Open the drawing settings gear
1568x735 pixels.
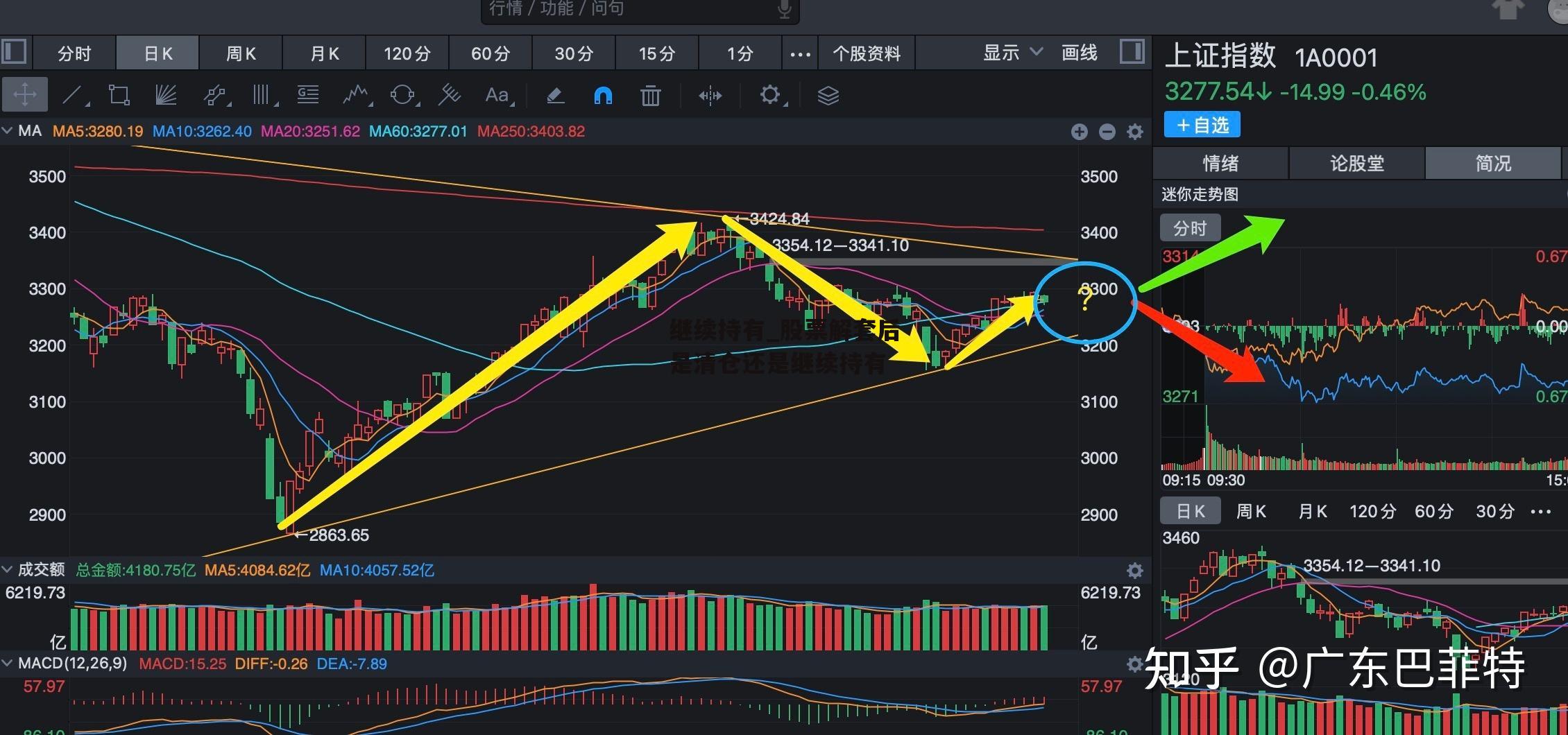(x=771, y=95)
